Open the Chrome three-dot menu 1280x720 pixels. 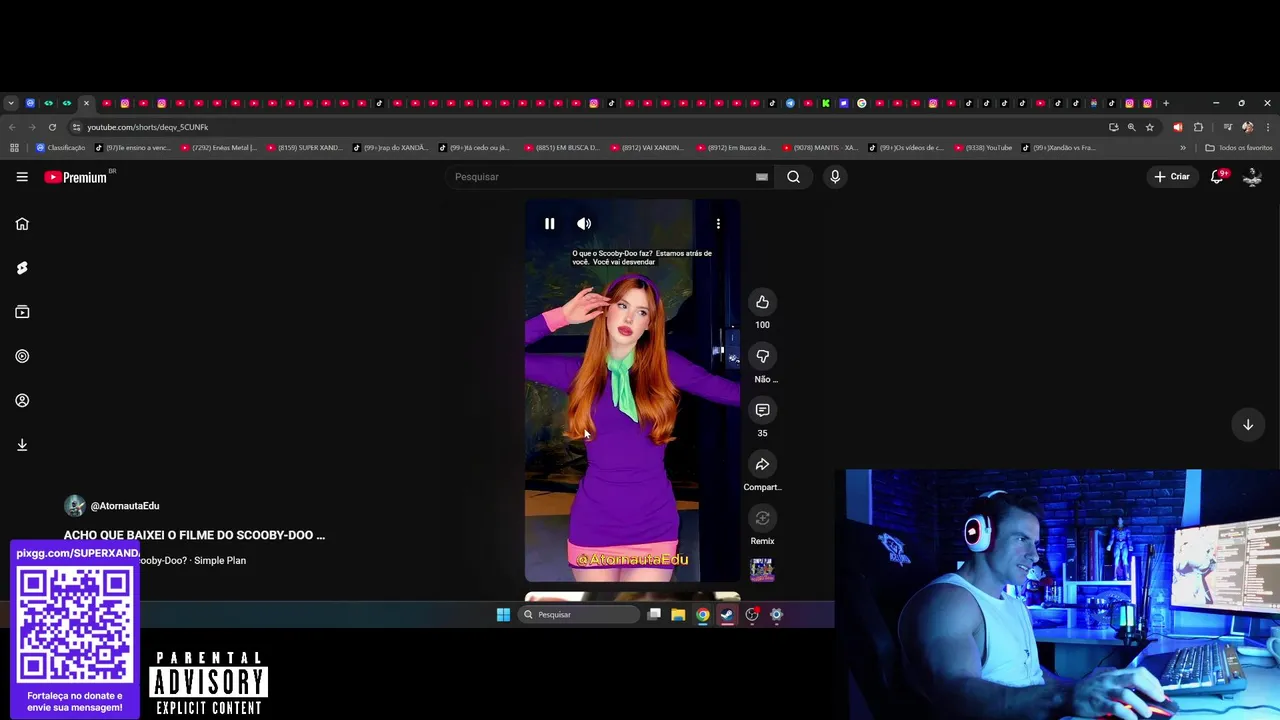pyautogui.click(x=1267, y=127)
